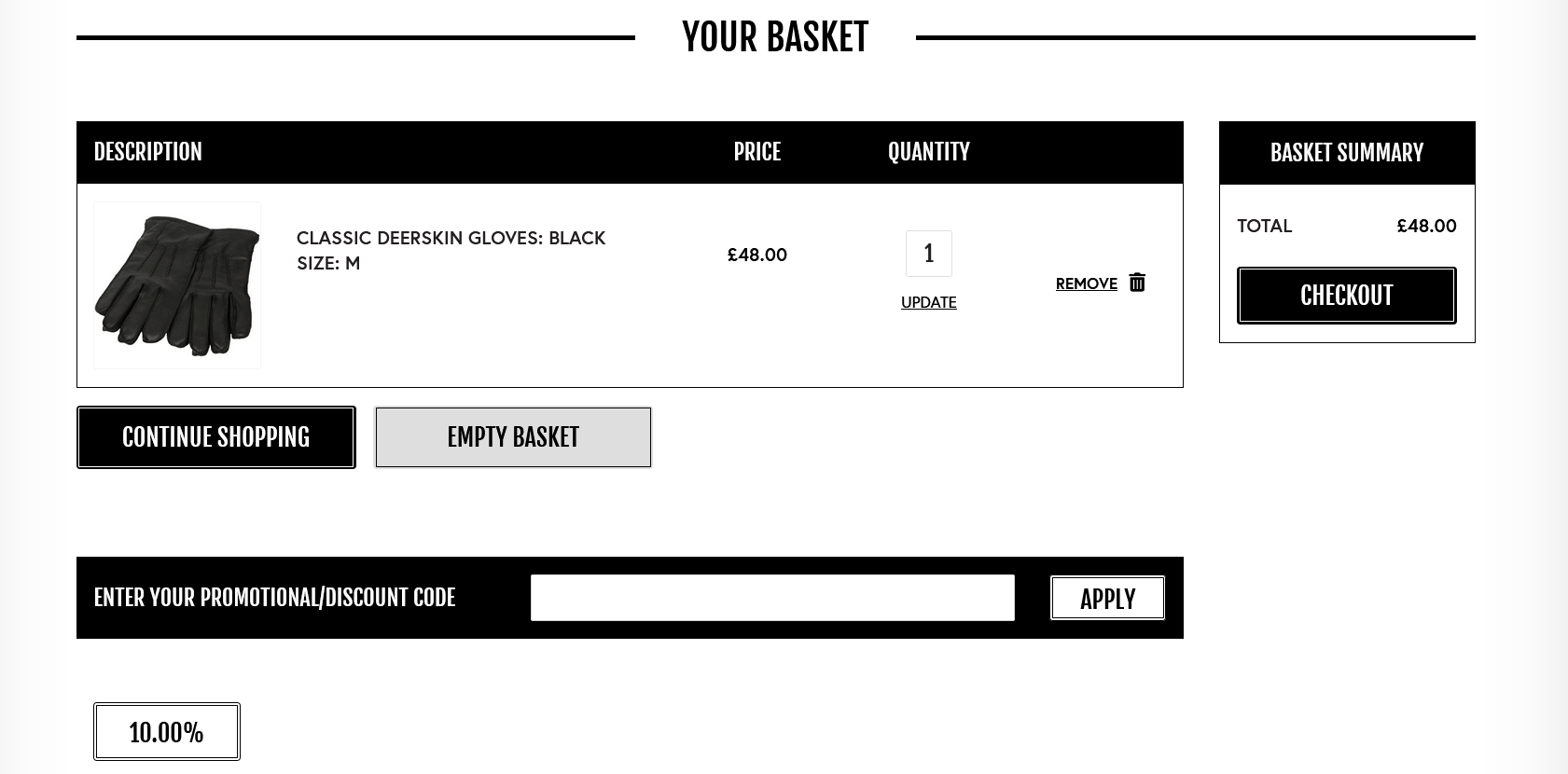Click the trash can icon beside Remove
Viewport: 1568px width, 774px height.
click(1137, 283)
